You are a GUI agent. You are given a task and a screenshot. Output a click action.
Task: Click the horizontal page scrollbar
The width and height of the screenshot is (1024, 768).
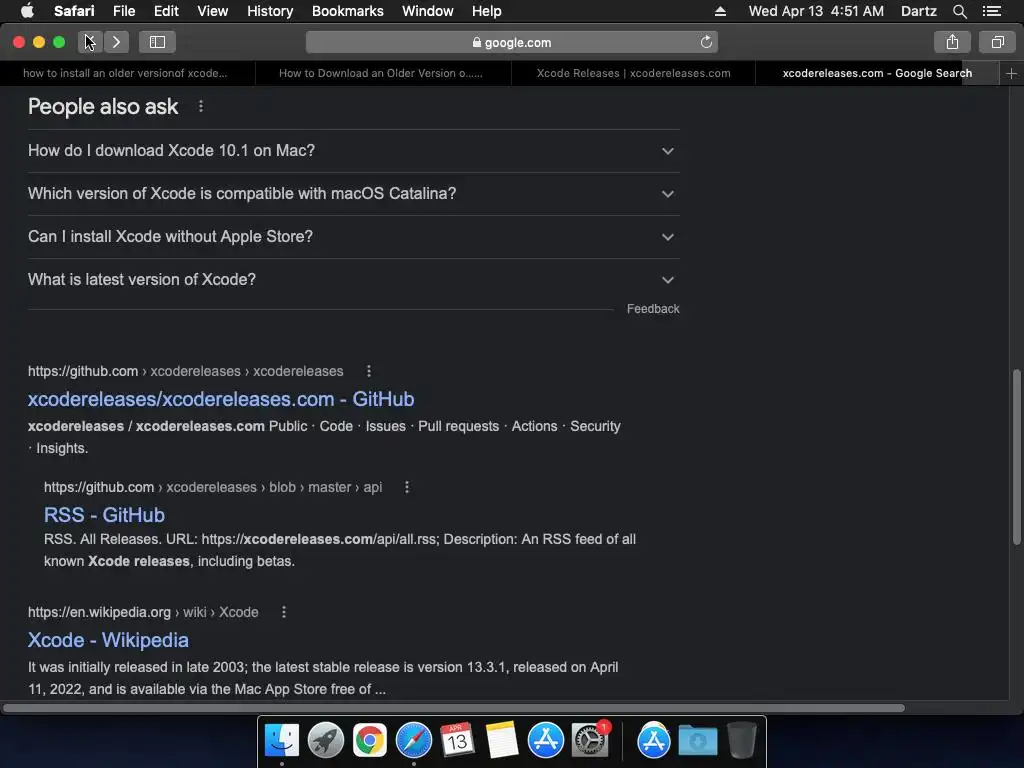pyautogui.click(x=453, y=708)
